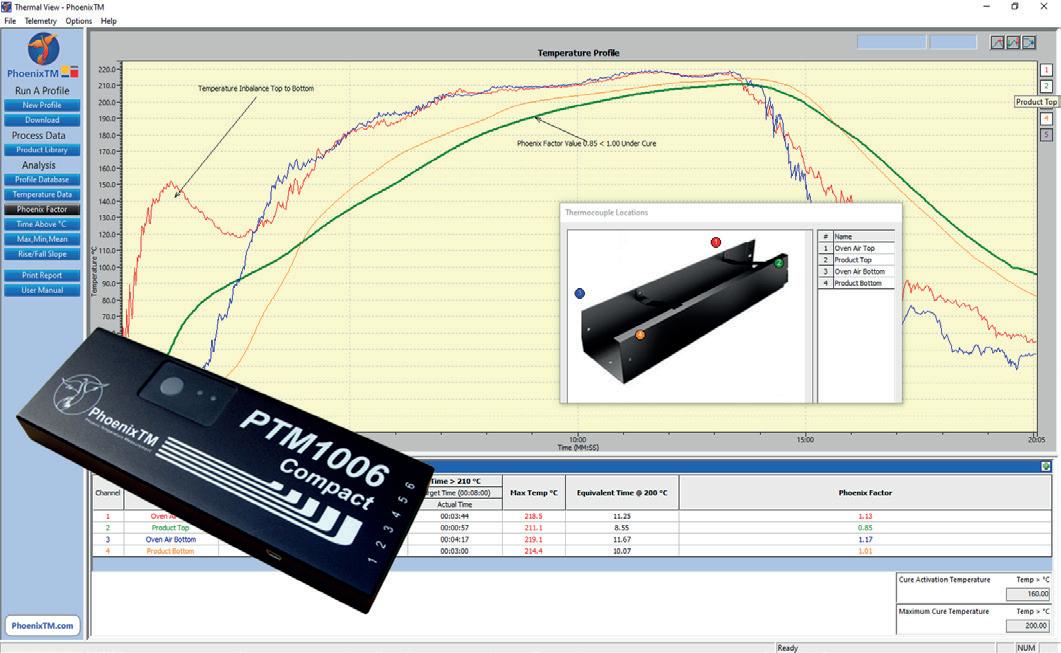Click orange thermocouple marker 4 on product image
Screen dimensions: 1061x653
639,334
